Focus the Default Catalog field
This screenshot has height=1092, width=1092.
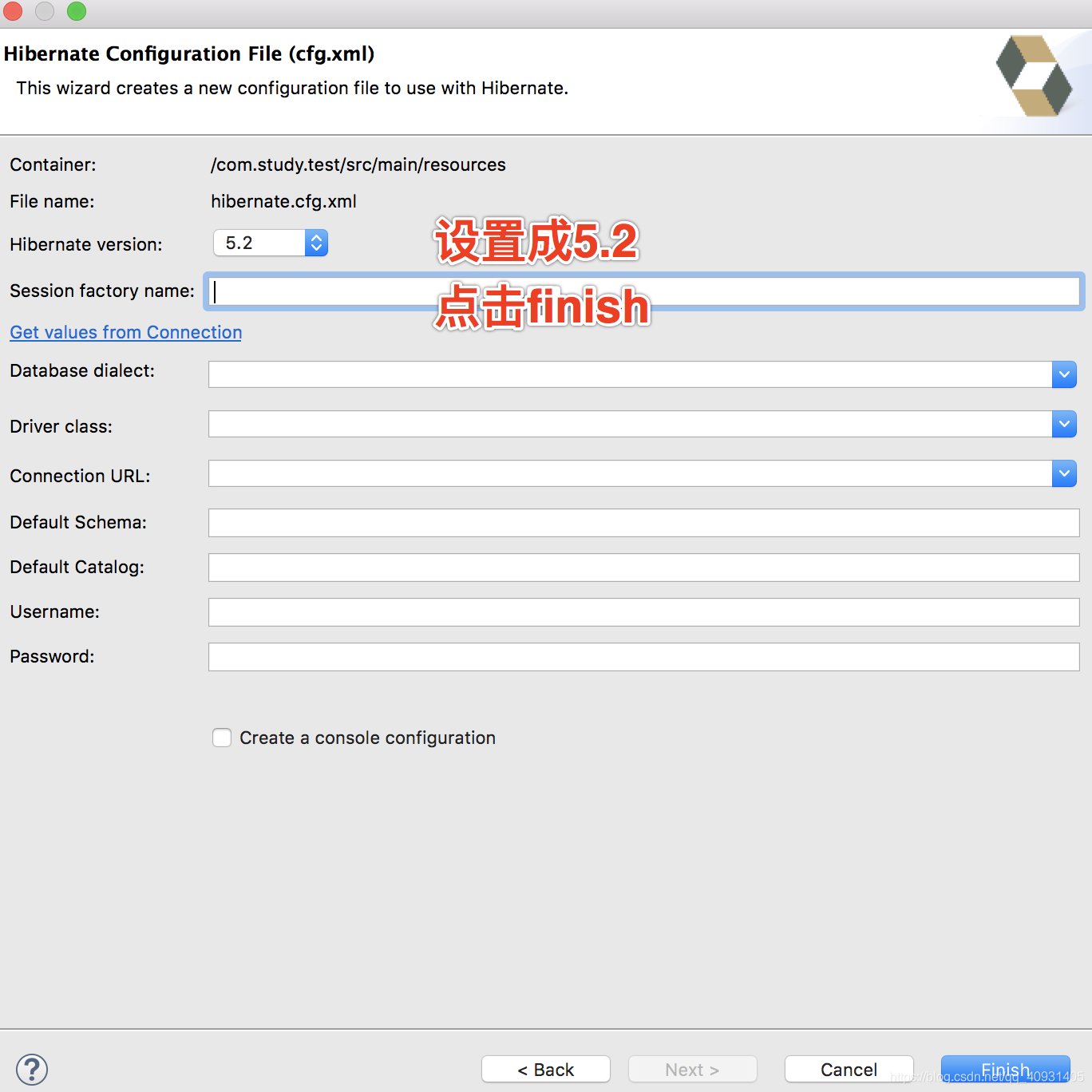pyautogui.click(x=644, y=568)
